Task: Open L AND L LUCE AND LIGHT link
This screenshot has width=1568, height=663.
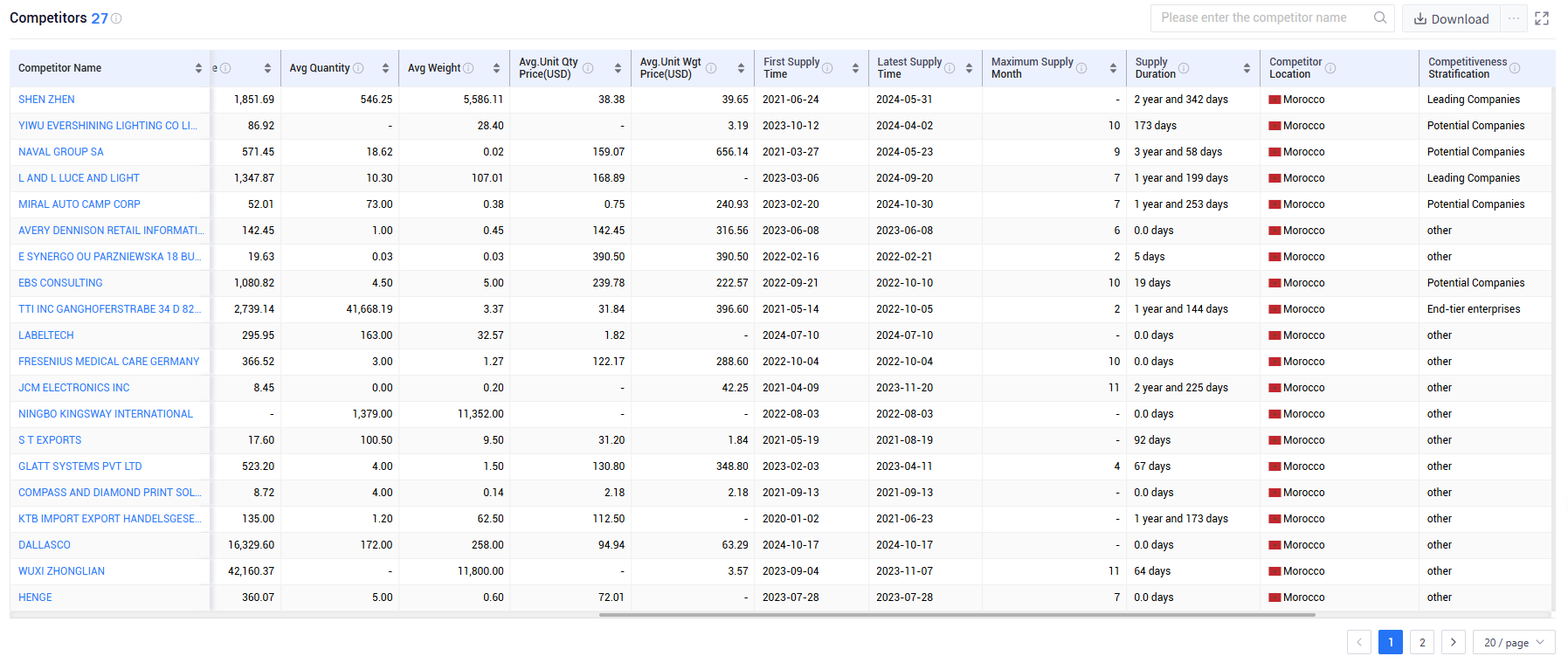Action: (79, 178)
